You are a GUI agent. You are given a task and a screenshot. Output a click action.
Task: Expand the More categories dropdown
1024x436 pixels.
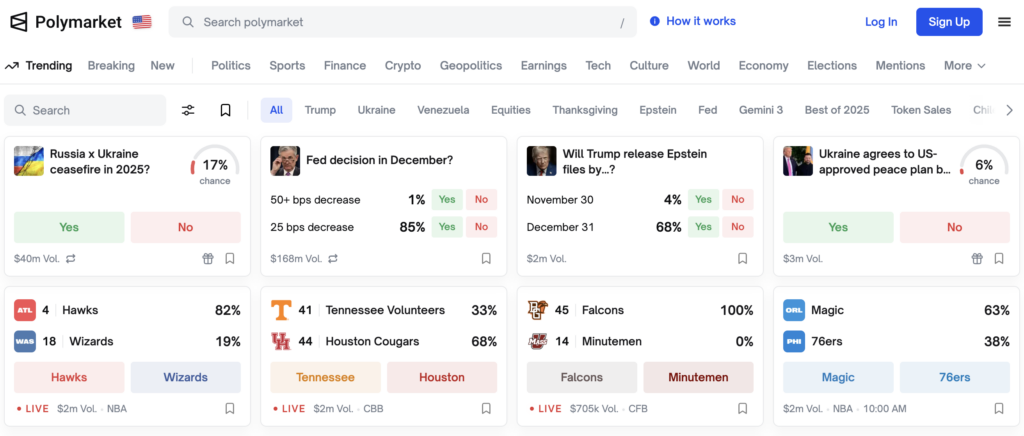click(x=965, y=66)
